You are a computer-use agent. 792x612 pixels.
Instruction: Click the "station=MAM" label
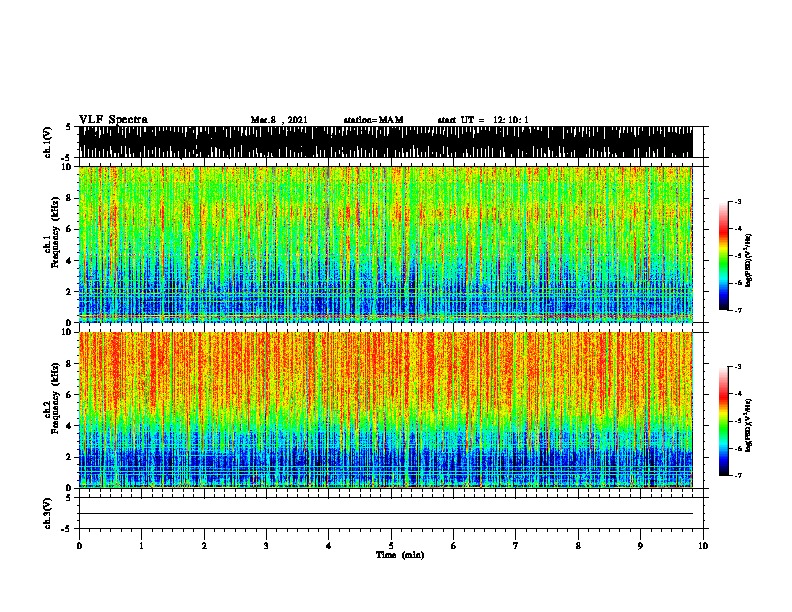tap(373, 120)
